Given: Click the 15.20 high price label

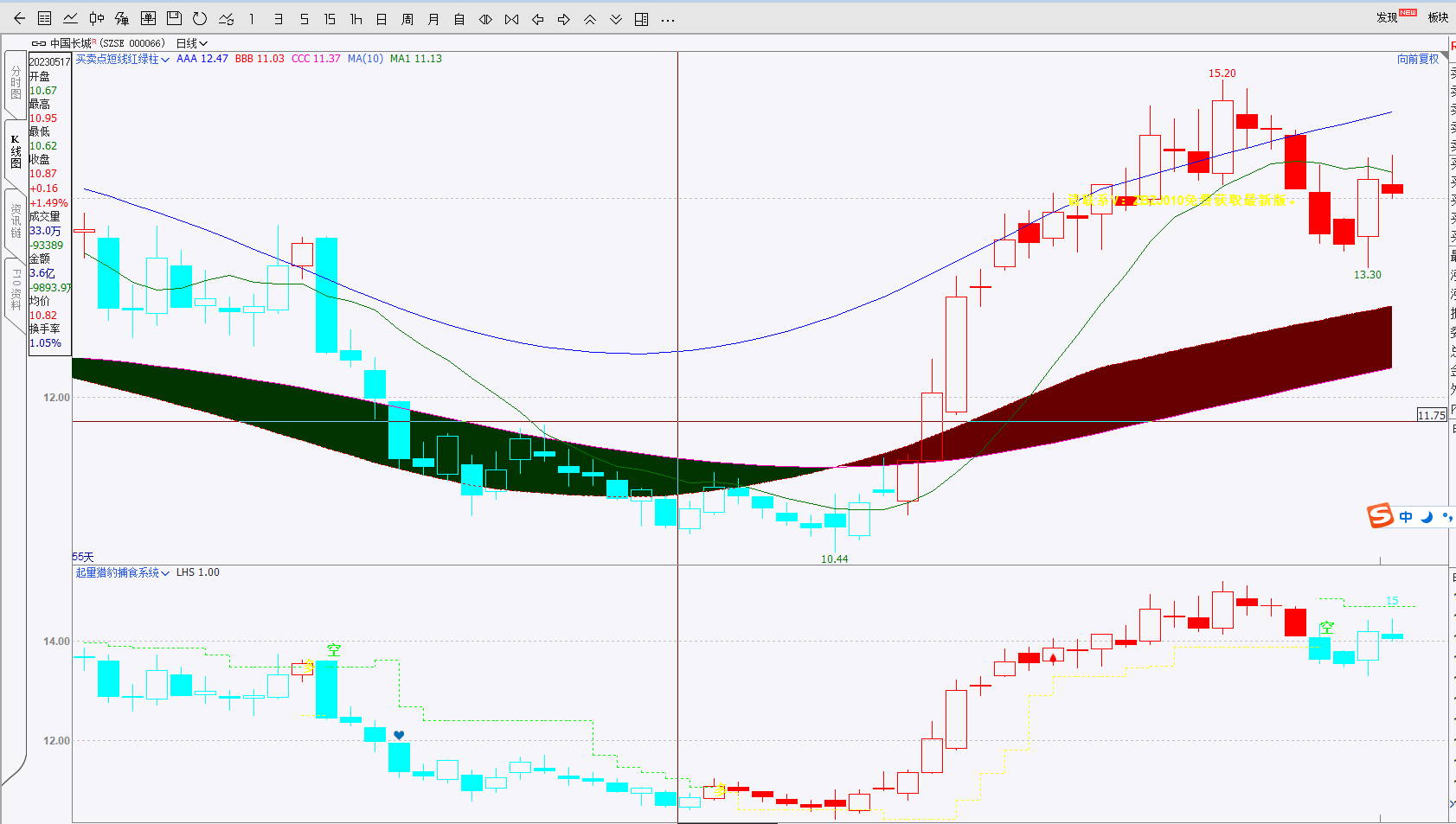Looking at the screenshot, I should point(1222,73).
